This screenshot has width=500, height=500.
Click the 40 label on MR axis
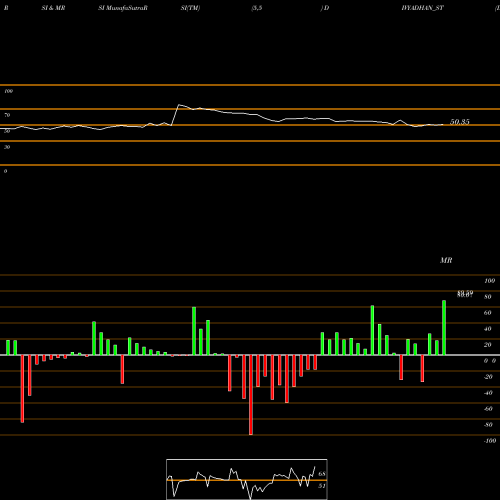[488, 329]
